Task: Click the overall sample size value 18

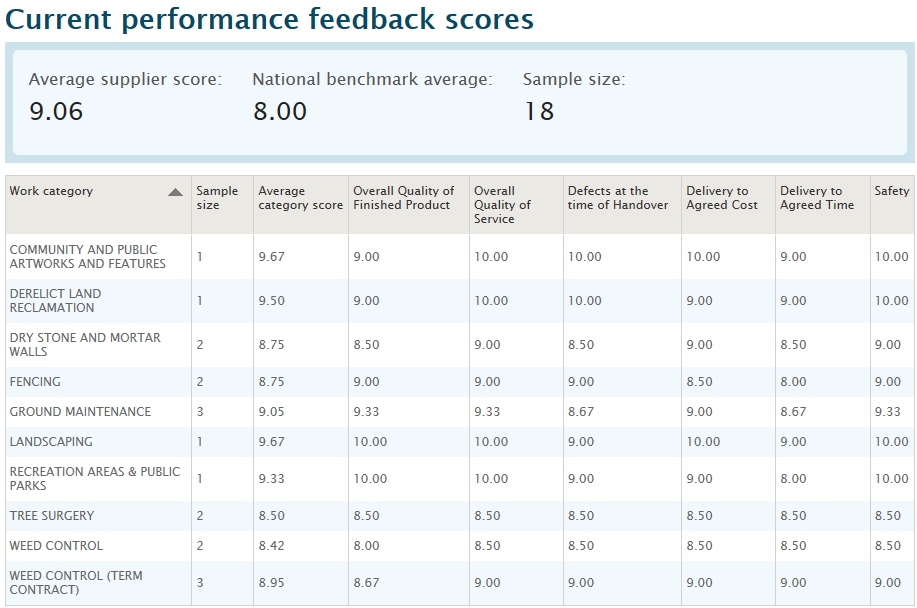Action: 539,111
